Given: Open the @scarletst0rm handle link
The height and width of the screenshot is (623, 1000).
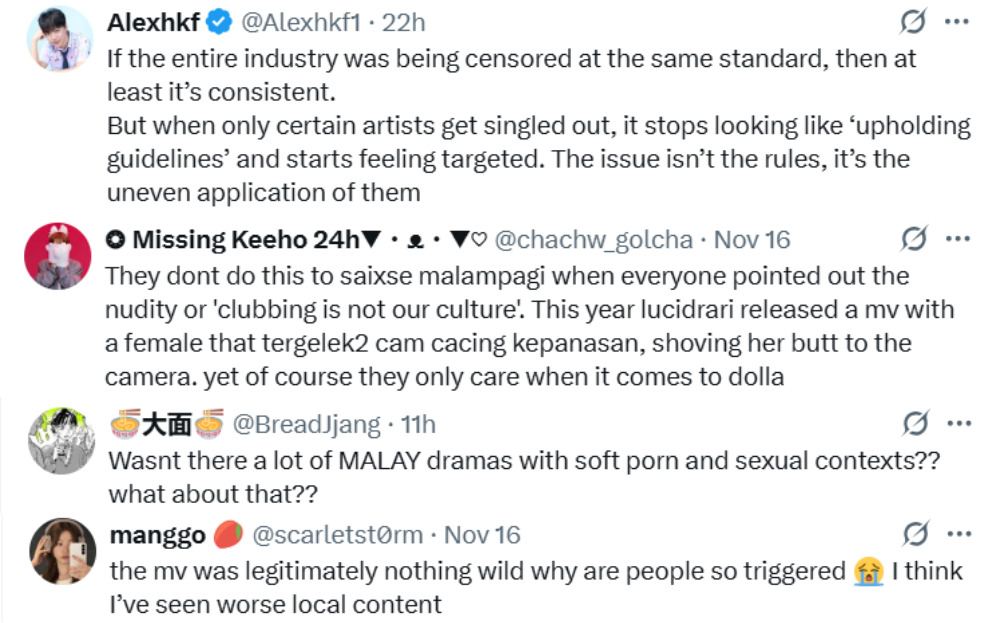Looking at the screenshot, I should coord(337,535).
